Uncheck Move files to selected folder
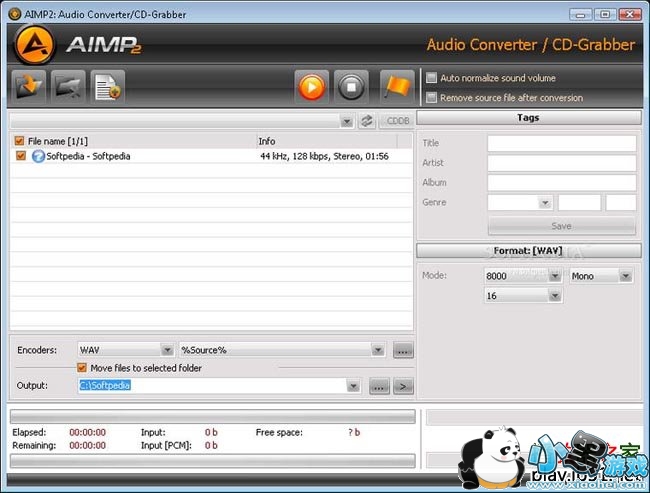 (x=83, y=368)
